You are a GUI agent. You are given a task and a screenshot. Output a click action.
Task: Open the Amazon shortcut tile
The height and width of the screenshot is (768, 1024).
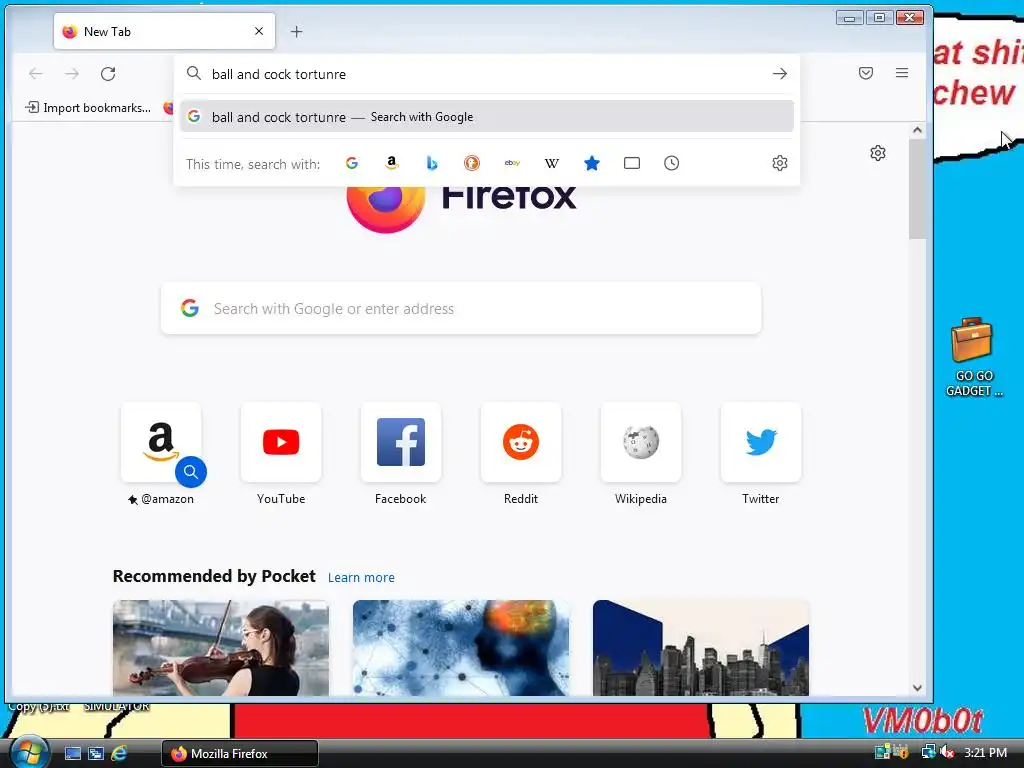[161, 442]
